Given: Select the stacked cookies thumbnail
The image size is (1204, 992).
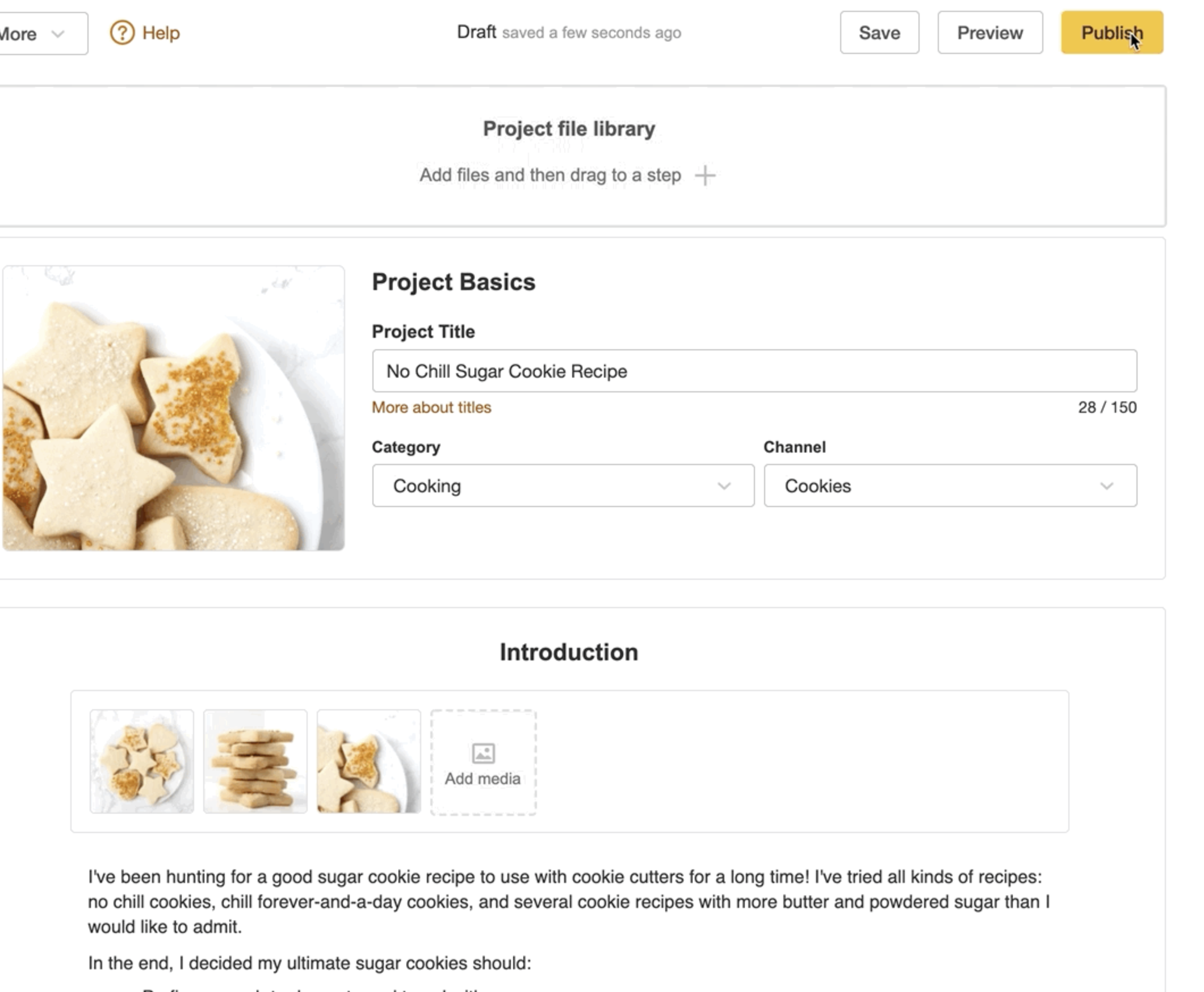Looking at the screenshot, I should (x=256, y=759).
